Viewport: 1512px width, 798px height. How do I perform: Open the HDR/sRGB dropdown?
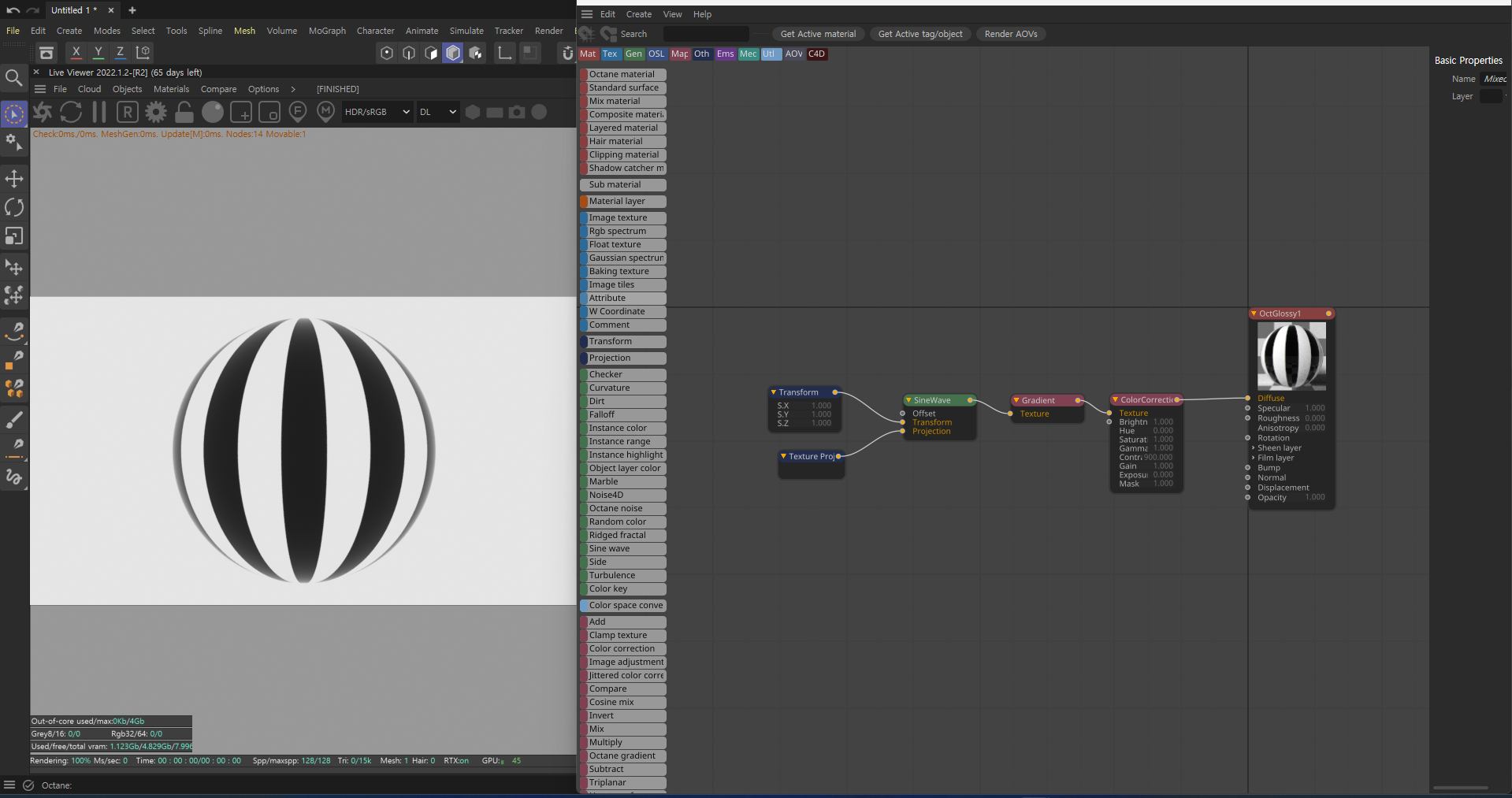point(377,112)
